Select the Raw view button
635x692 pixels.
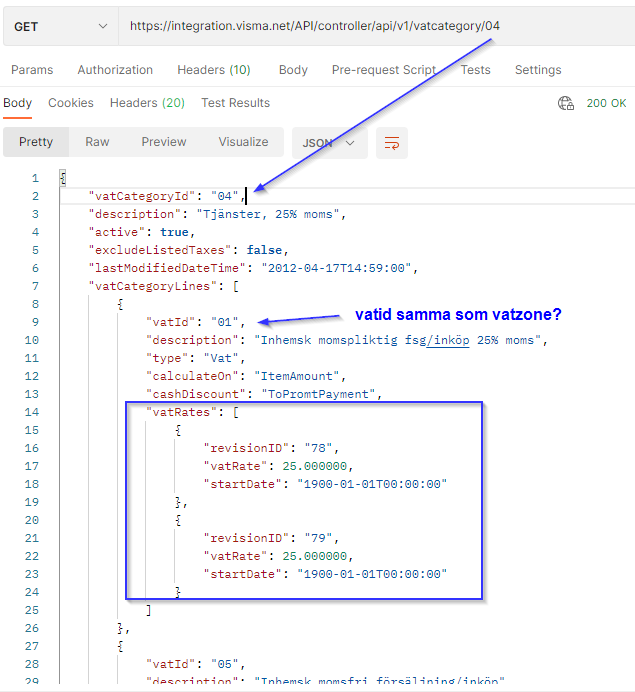(x=97, y=142)
